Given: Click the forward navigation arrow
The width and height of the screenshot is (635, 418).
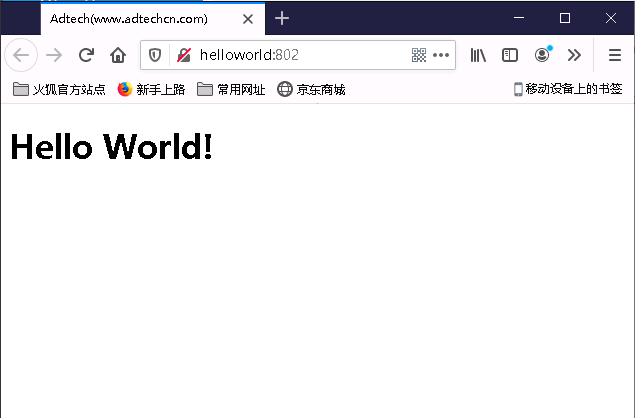Looking at the screenshot, I should (54, 55).
